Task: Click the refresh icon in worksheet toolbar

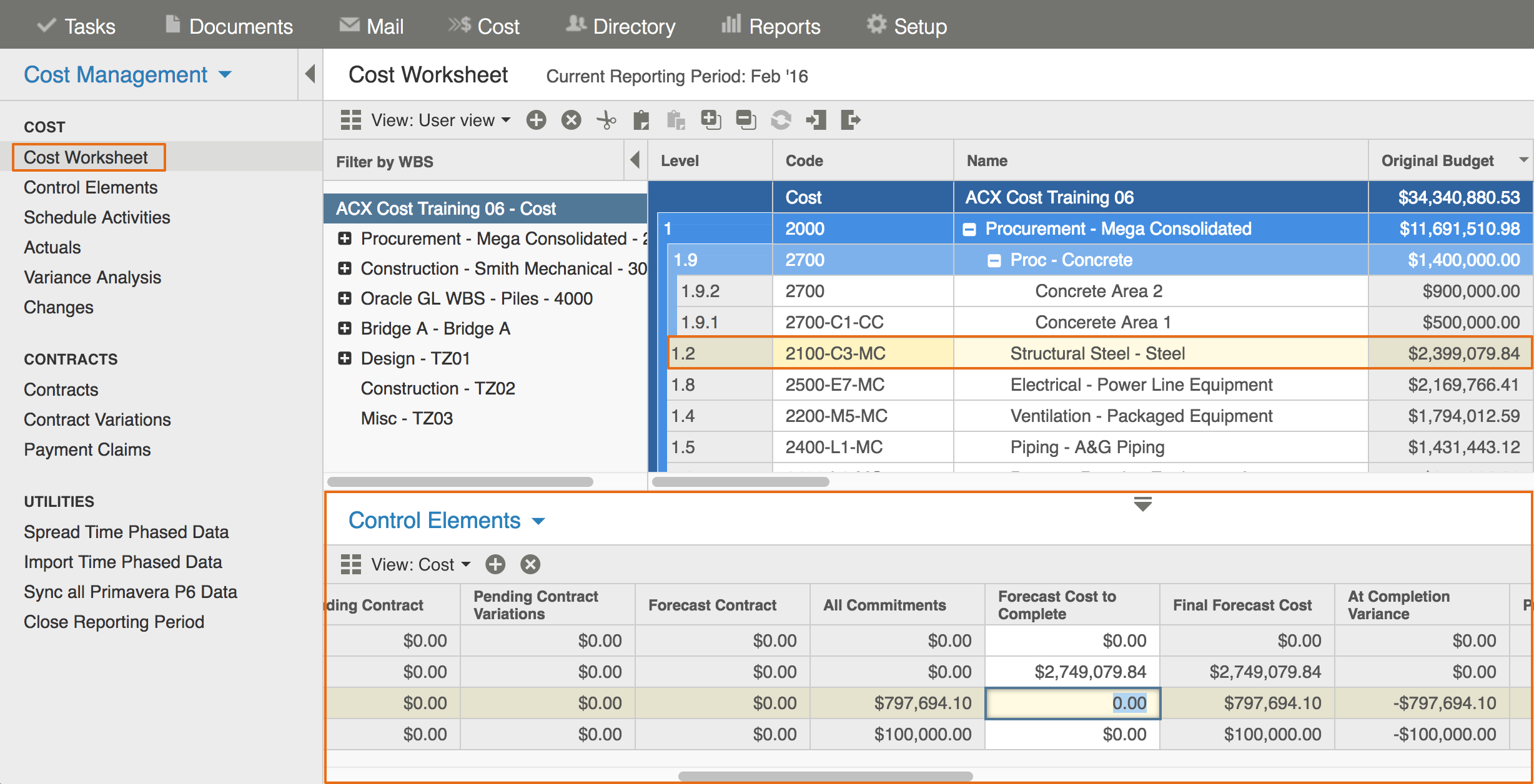Action: [781, 120]
